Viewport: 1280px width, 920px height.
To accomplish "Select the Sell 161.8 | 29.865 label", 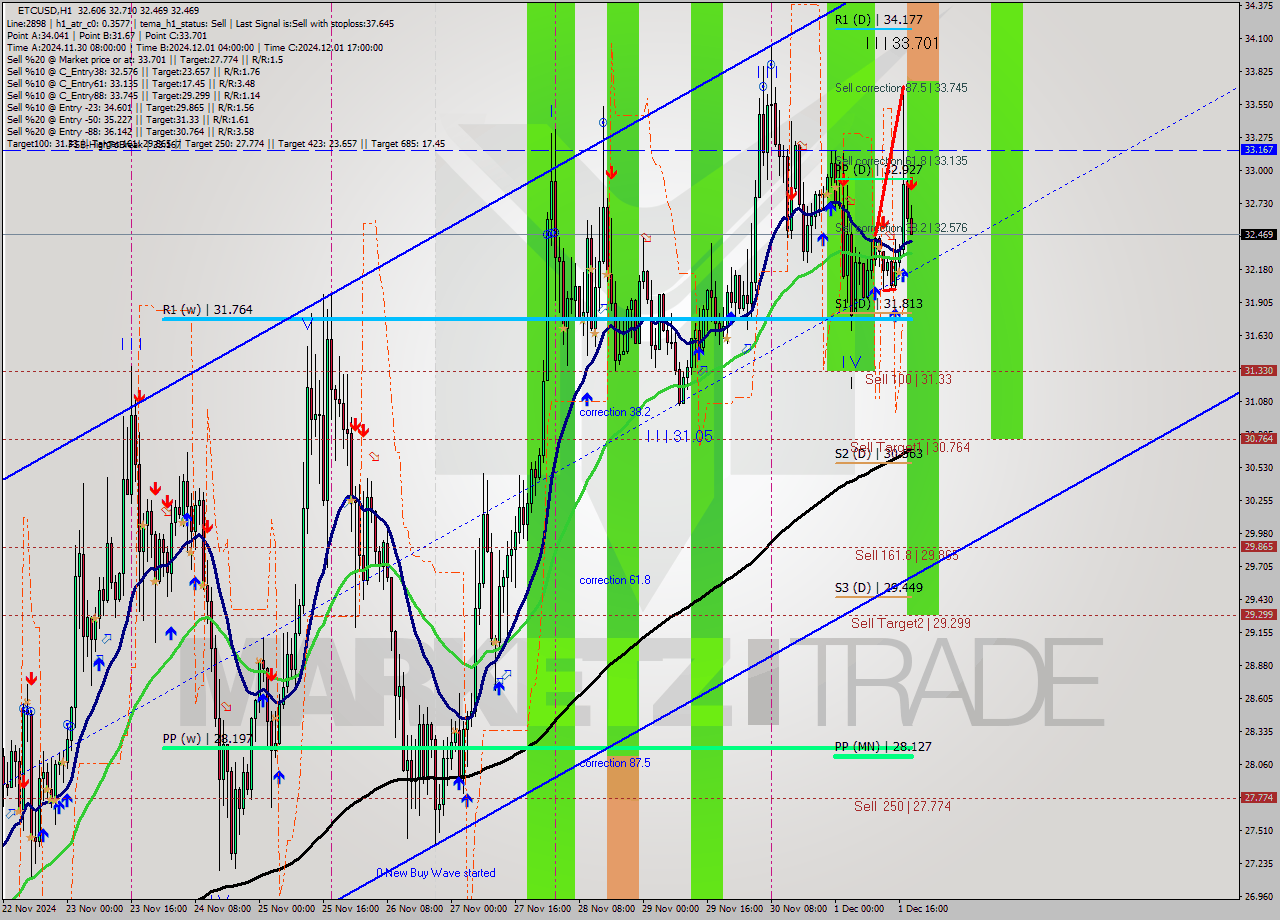I will click(906, 555).
